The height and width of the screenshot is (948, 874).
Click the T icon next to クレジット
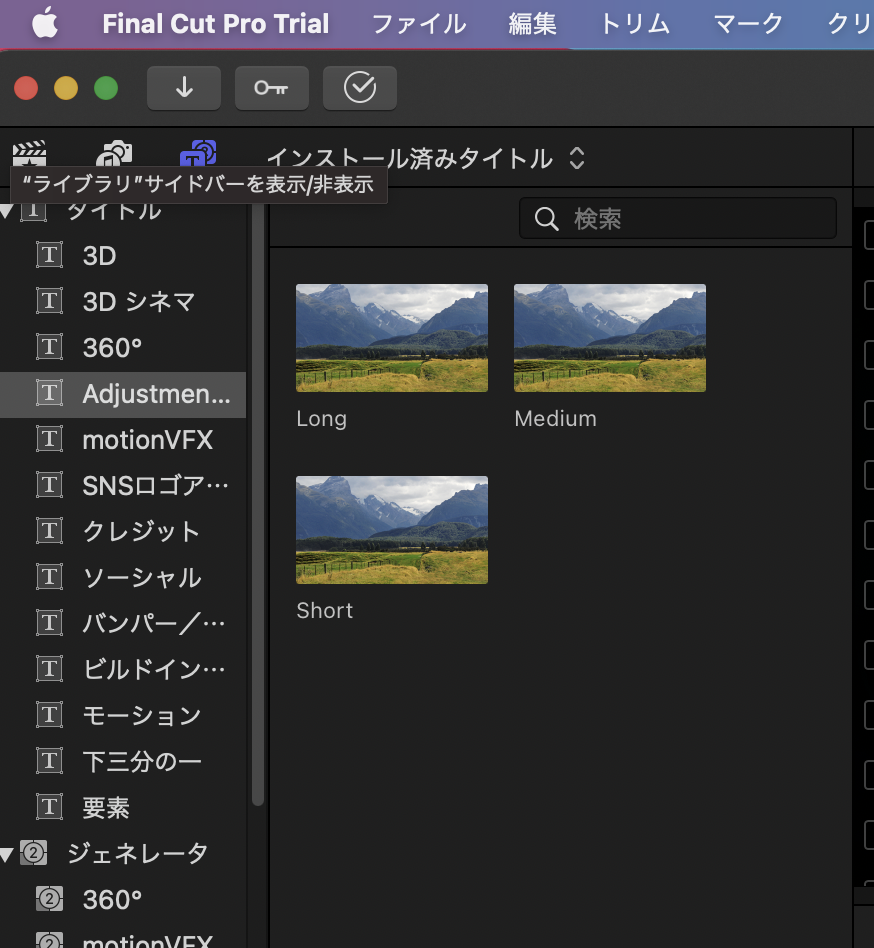coord(50,531)
